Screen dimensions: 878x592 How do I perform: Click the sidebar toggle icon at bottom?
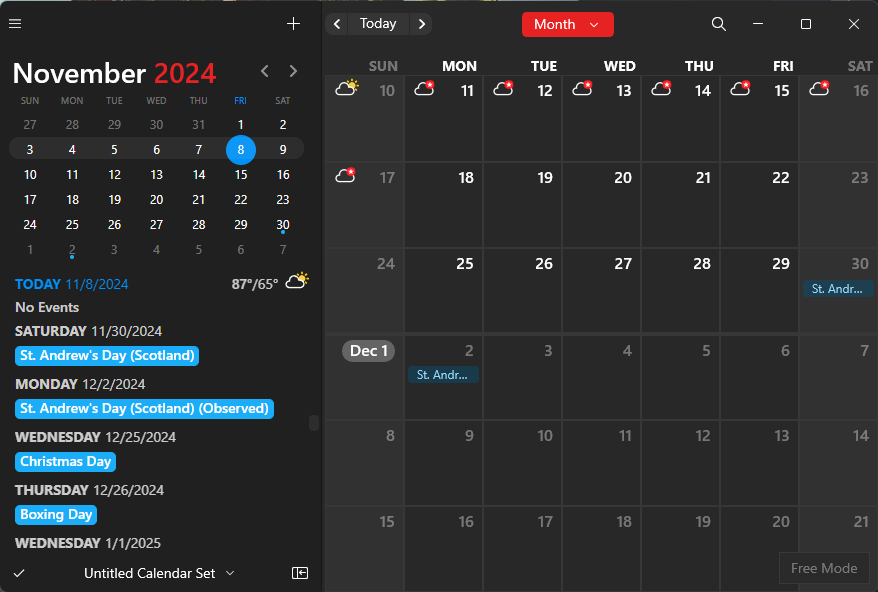pyautogui.click(x=300, y=573)
